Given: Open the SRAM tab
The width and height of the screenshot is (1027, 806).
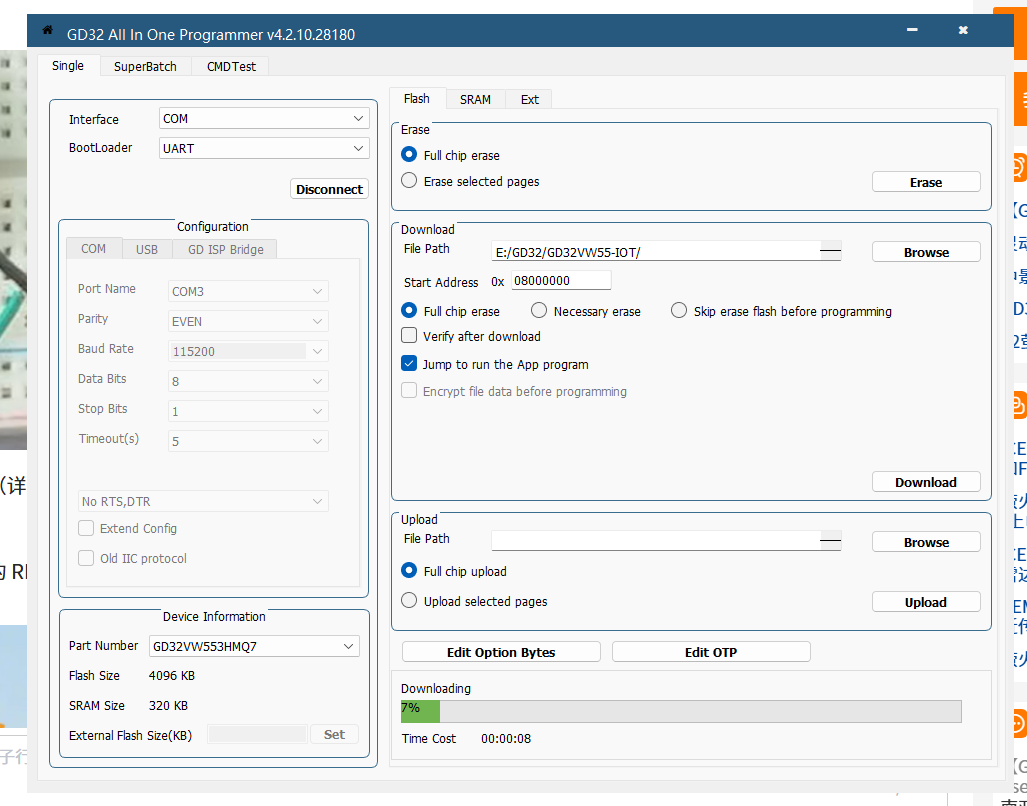Looking at the screenshot, I should 475,99.
